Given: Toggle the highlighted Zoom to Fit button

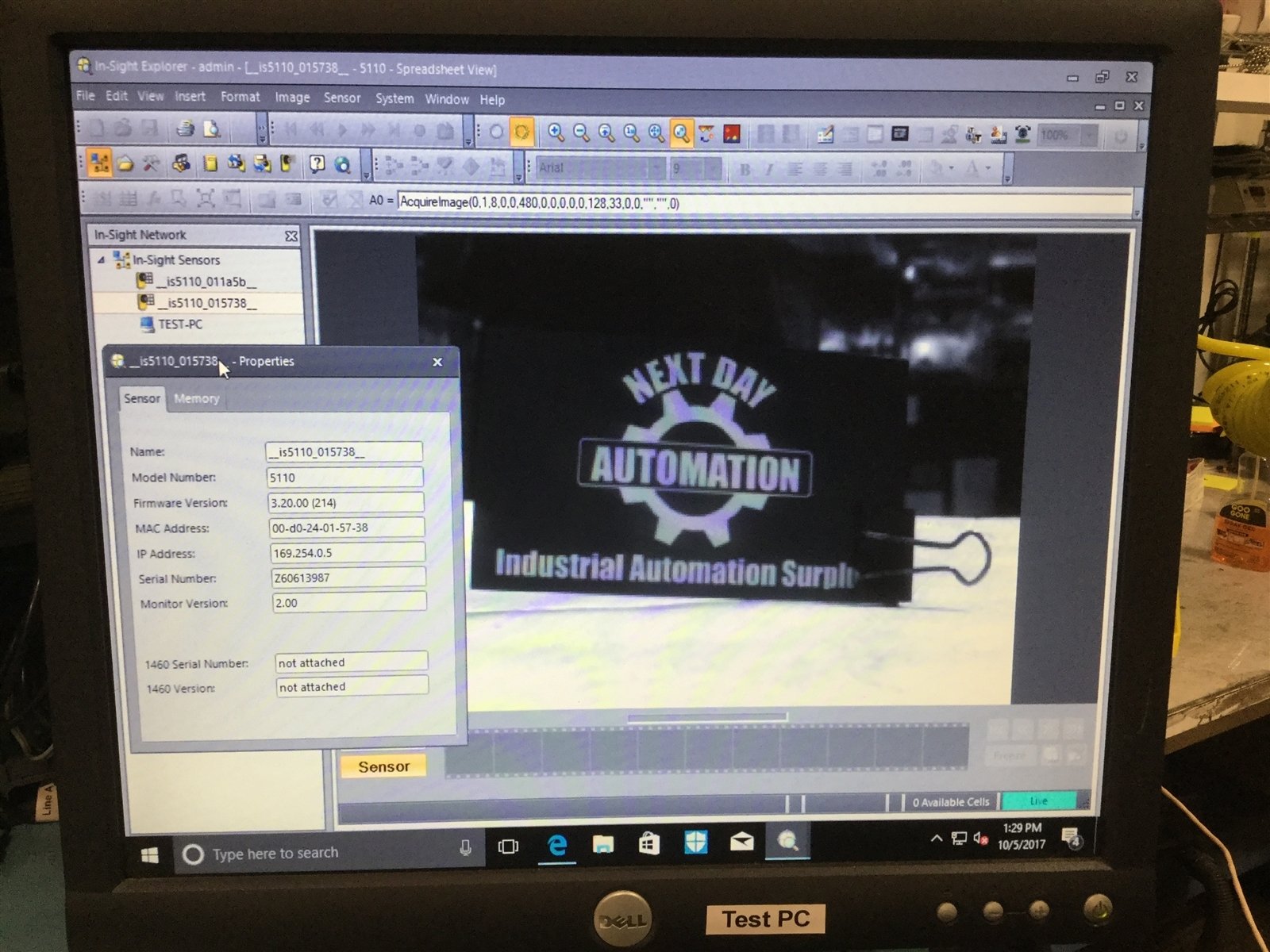Looking at the screenshot, I should pos(681,133).
